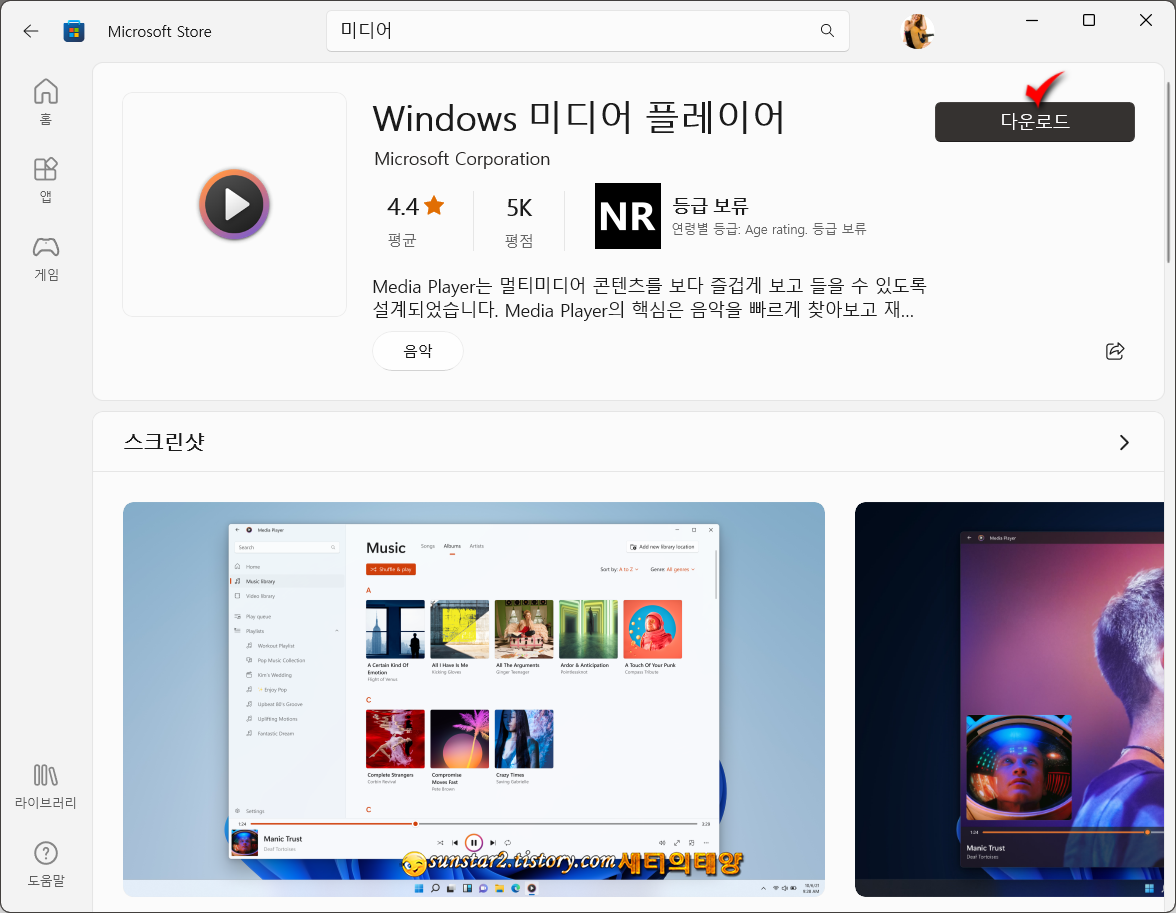This screenshot has width=1176, height=913.
Task: Expand the 스크린샷 screenshots section
Action: coord(1123,442)
